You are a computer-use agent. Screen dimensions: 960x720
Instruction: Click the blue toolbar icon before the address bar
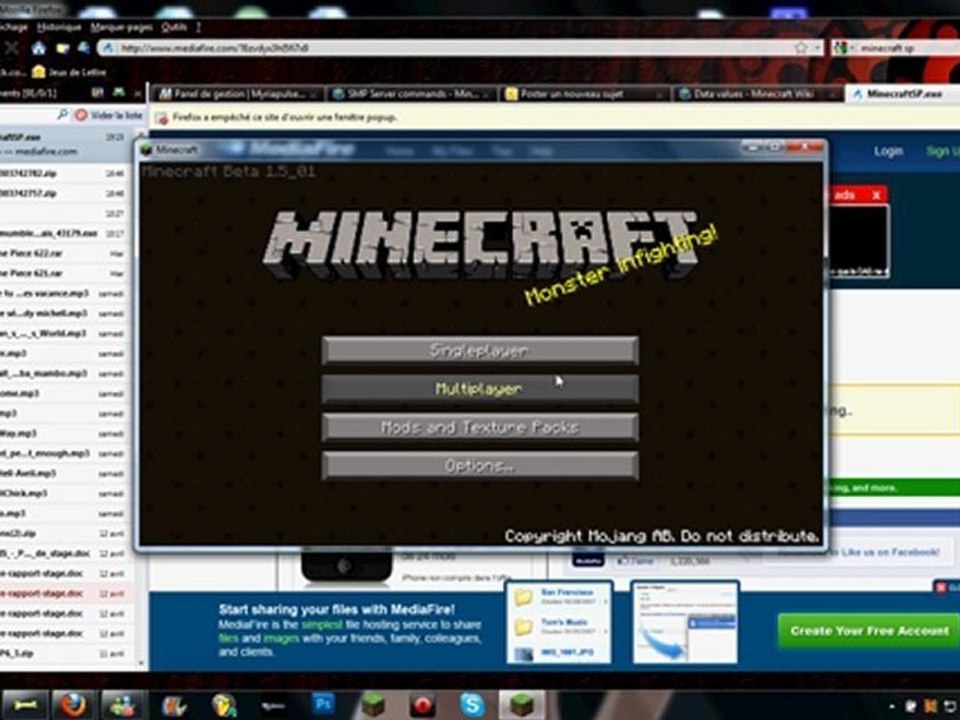(83, 48)
